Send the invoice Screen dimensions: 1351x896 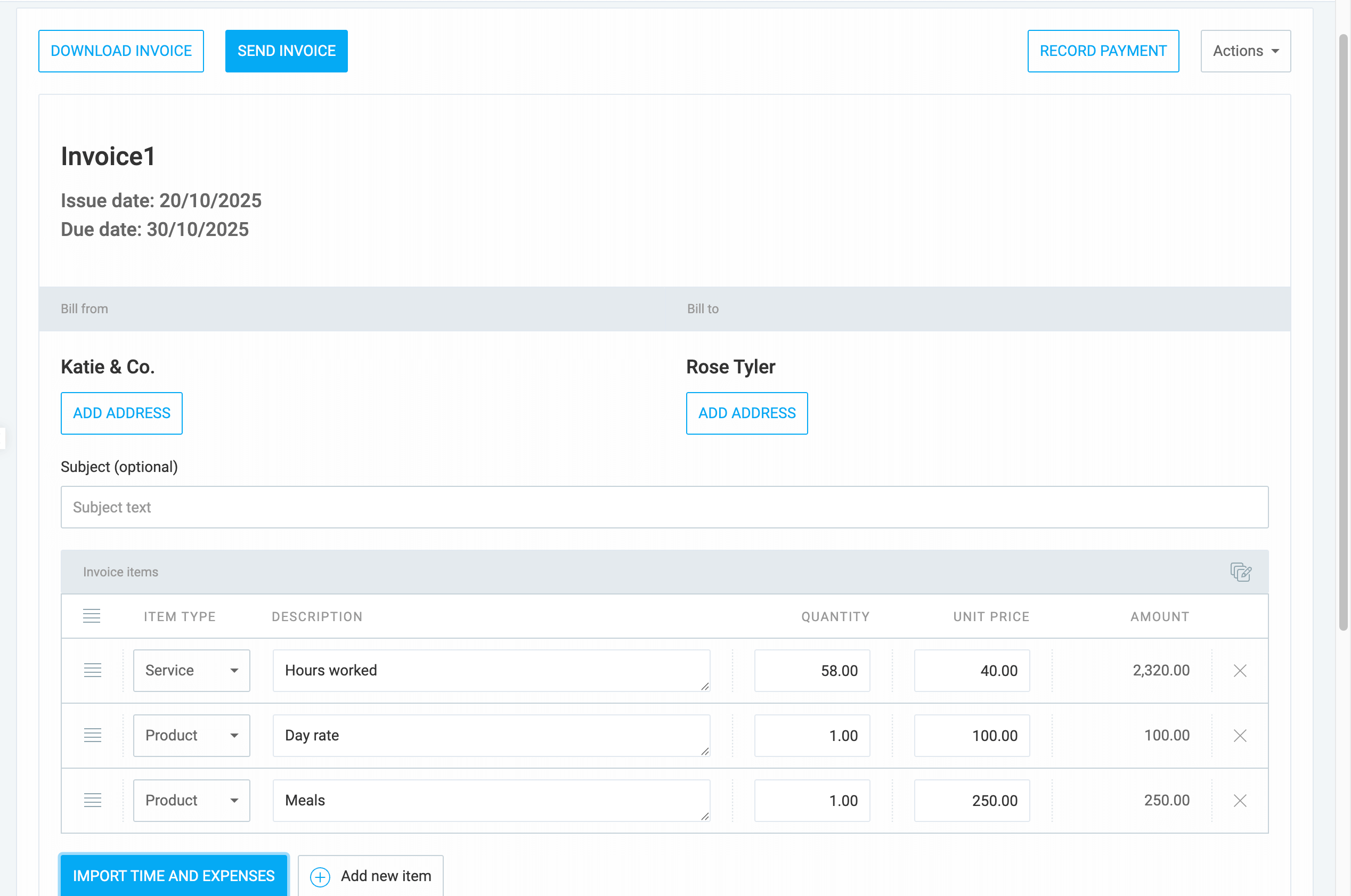(x=286, y=50)
